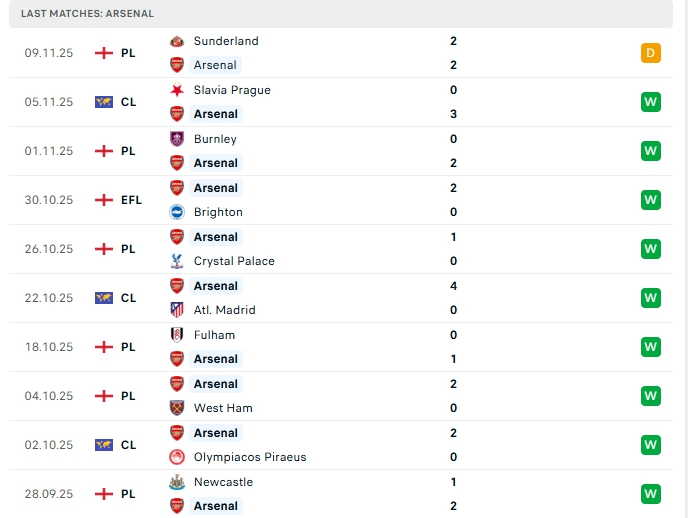
Task: Click the Crystal Palace club crest
Action: click(x=177, y=261)
